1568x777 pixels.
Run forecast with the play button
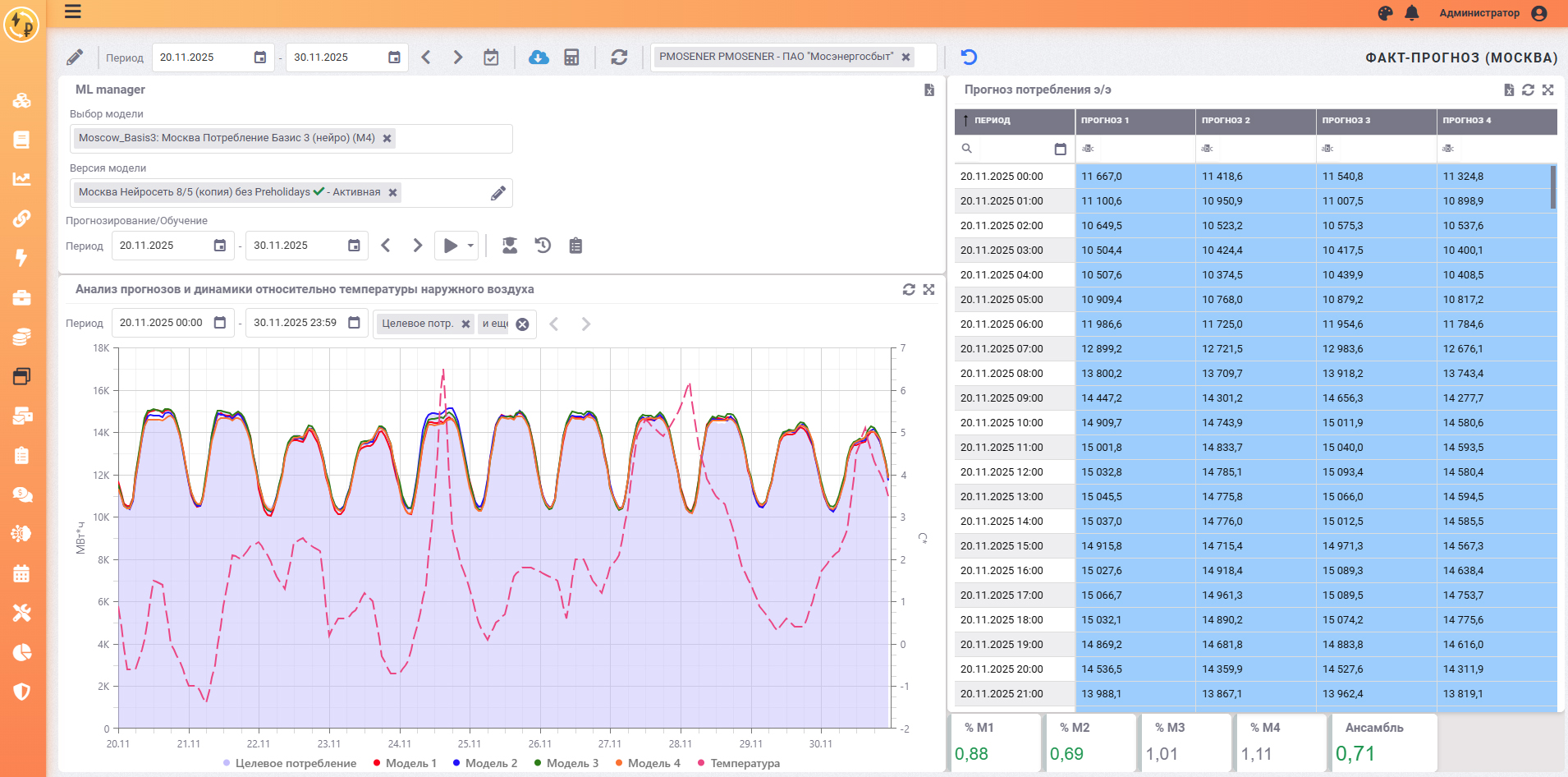point(451,245)
